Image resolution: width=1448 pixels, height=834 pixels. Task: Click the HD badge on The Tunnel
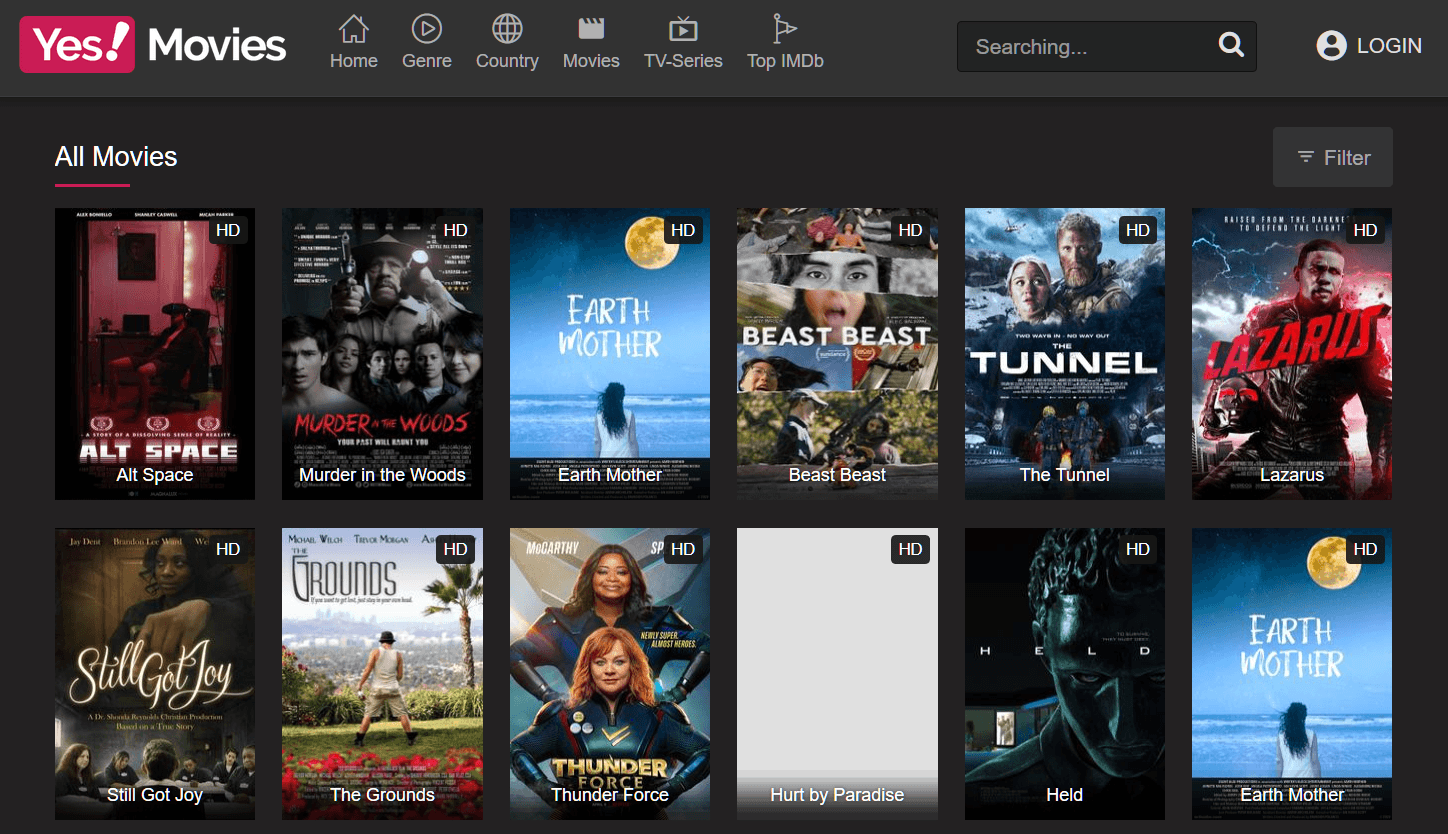(x=1138, y=230)
